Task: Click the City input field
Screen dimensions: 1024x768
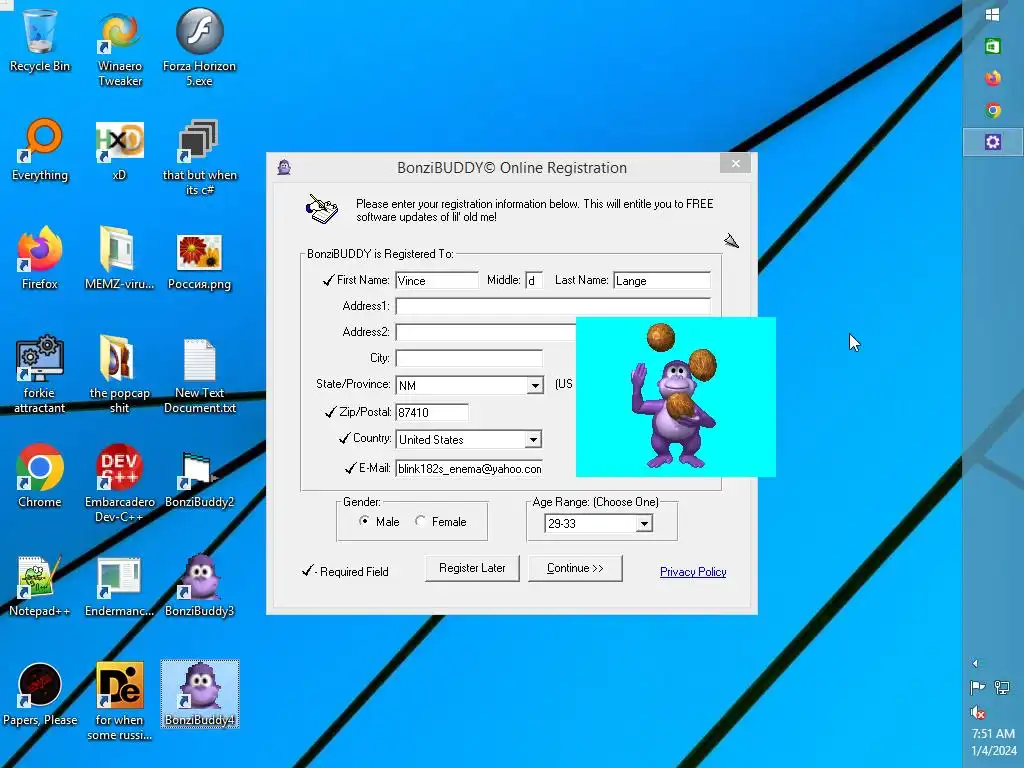Action: pyautogui.click(x=469, y=359)
